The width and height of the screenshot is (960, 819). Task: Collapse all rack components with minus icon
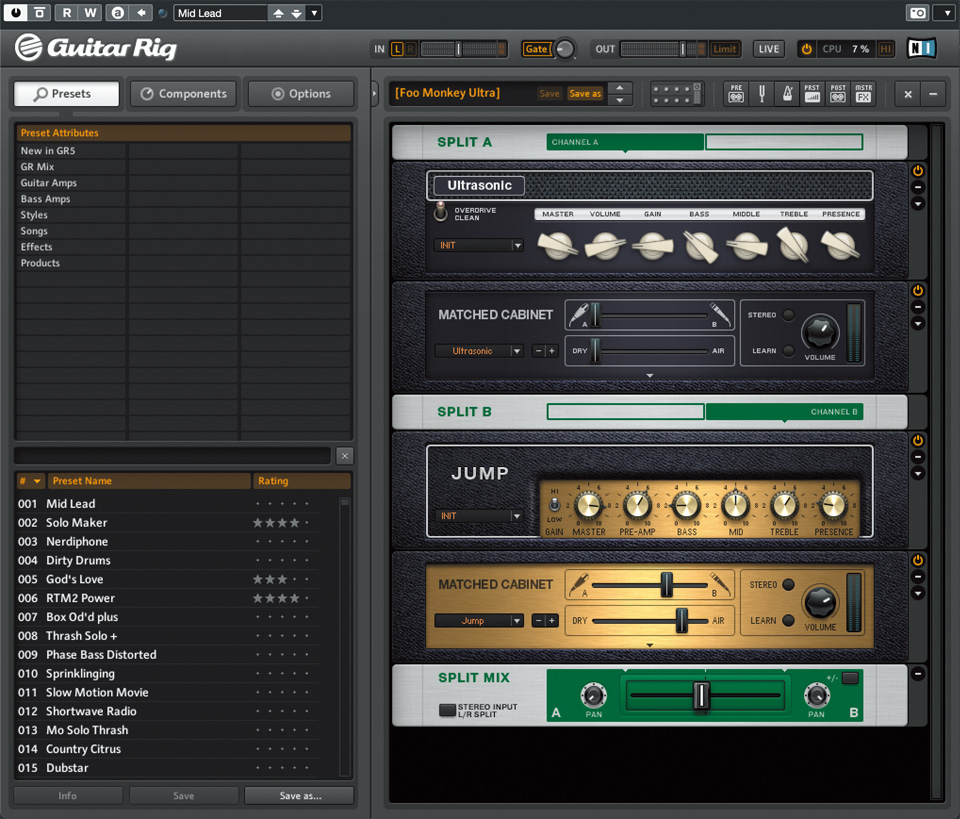(933, 94)
